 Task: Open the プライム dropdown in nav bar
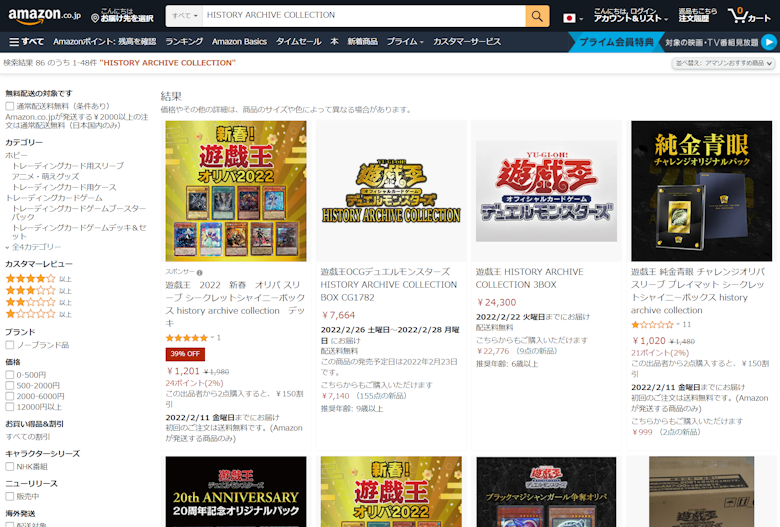(405, 42)
